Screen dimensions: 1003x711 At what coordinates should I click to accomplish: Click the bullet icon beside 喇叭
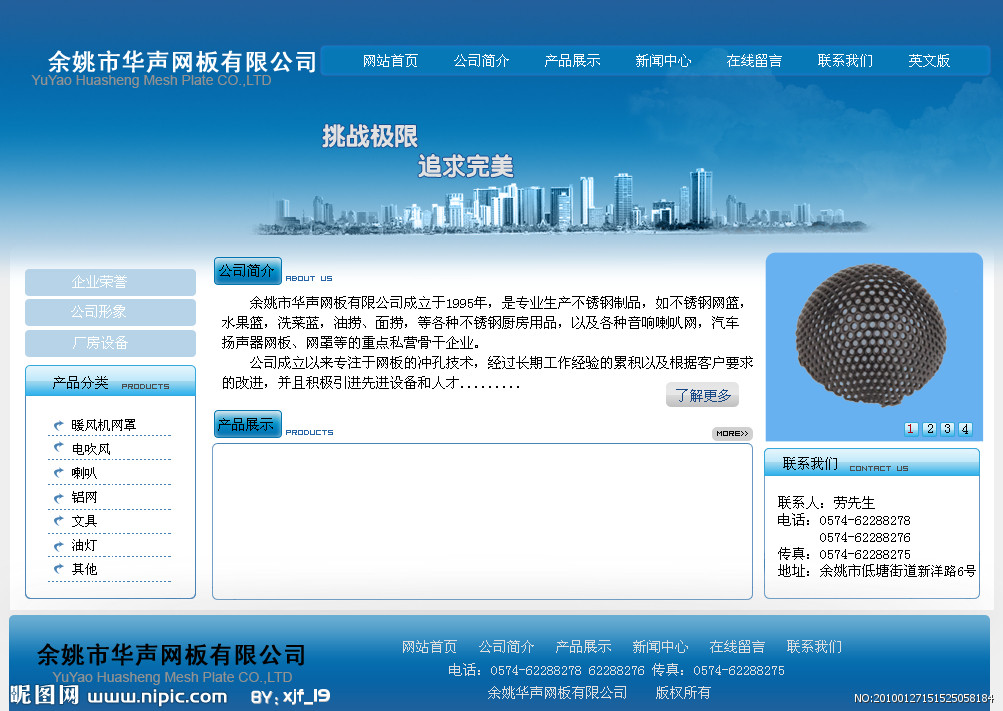tap(59, 473)
